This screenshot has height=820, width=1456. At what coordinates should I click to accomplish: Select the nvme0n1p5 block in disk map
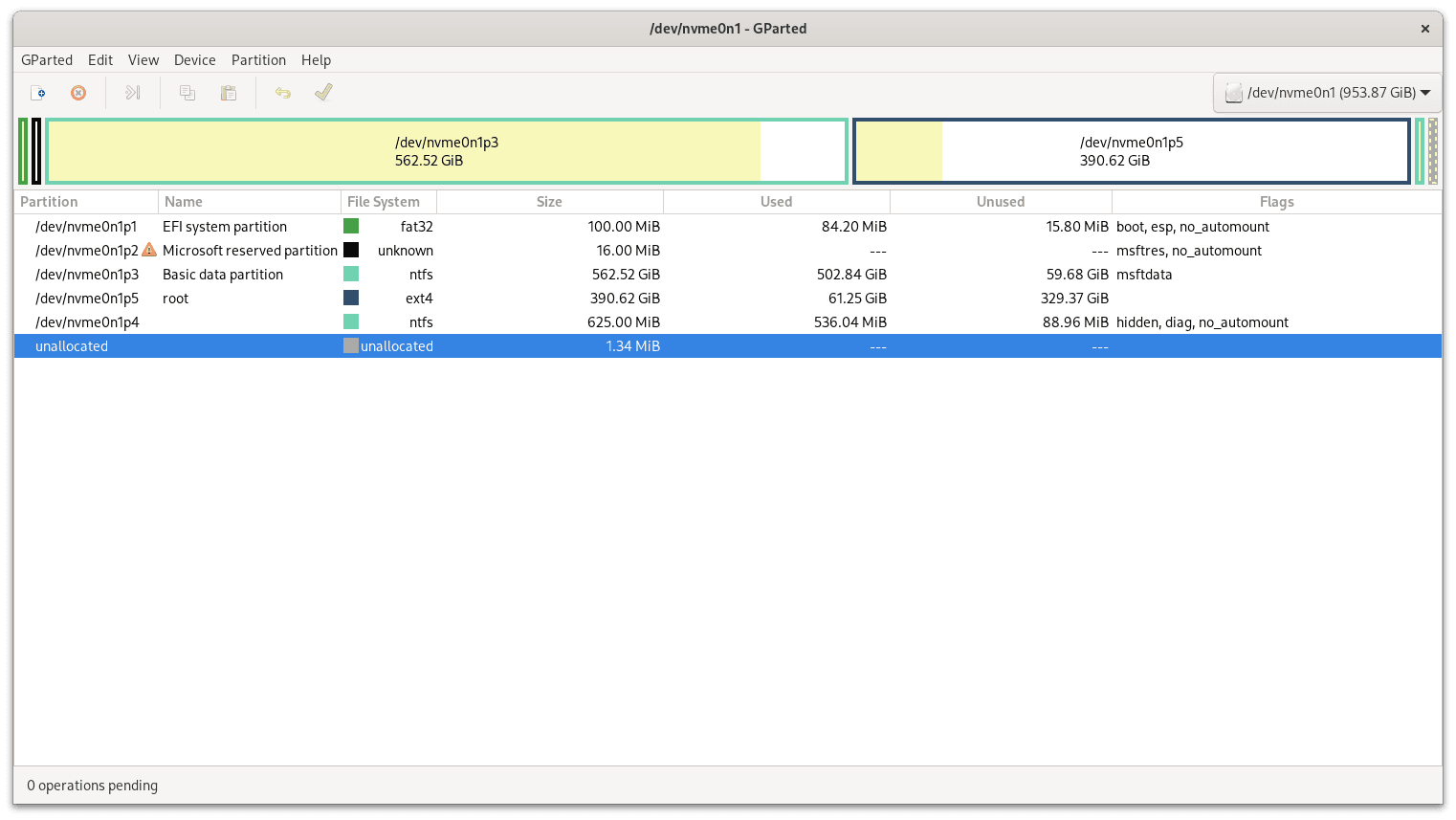click(x=1132, y=151)
